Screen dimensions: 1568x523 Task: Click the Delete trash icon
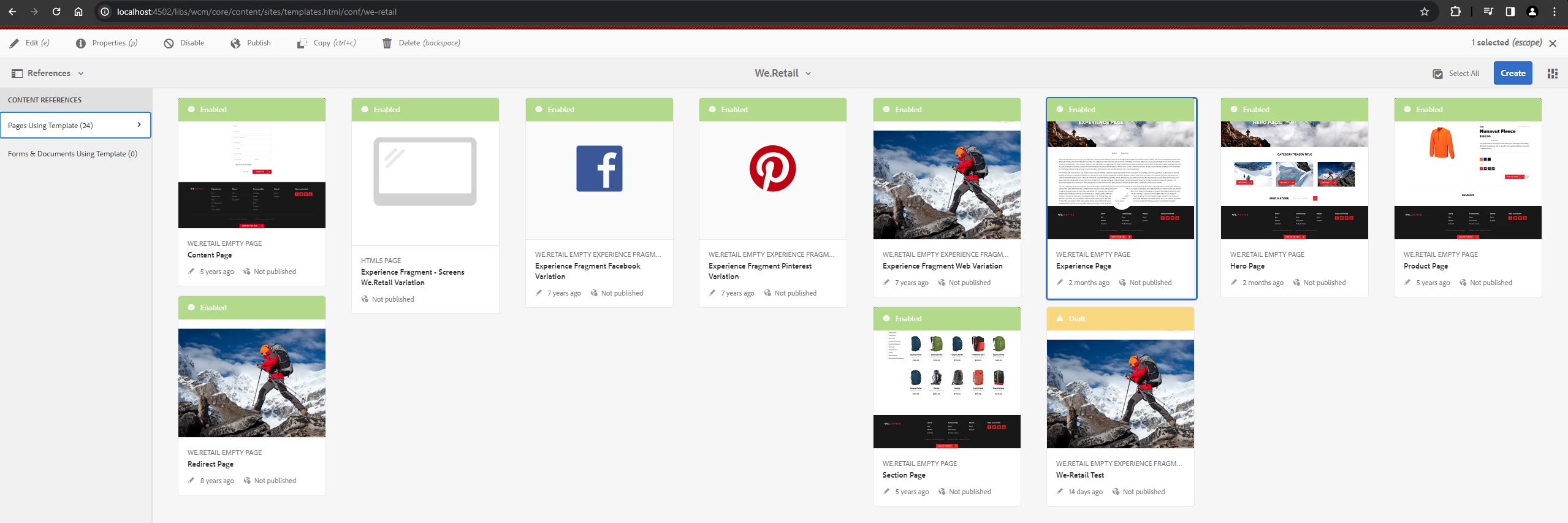(x=387, y=44)
